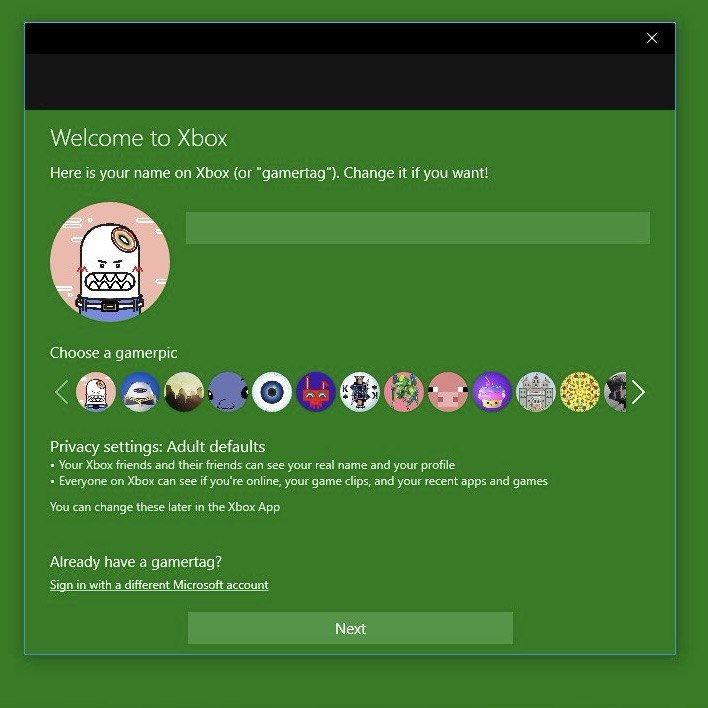The height and width of the screenshot is (708, 708).
Task: Choose the red horned devil mask gamerpic
Action: 316,392
